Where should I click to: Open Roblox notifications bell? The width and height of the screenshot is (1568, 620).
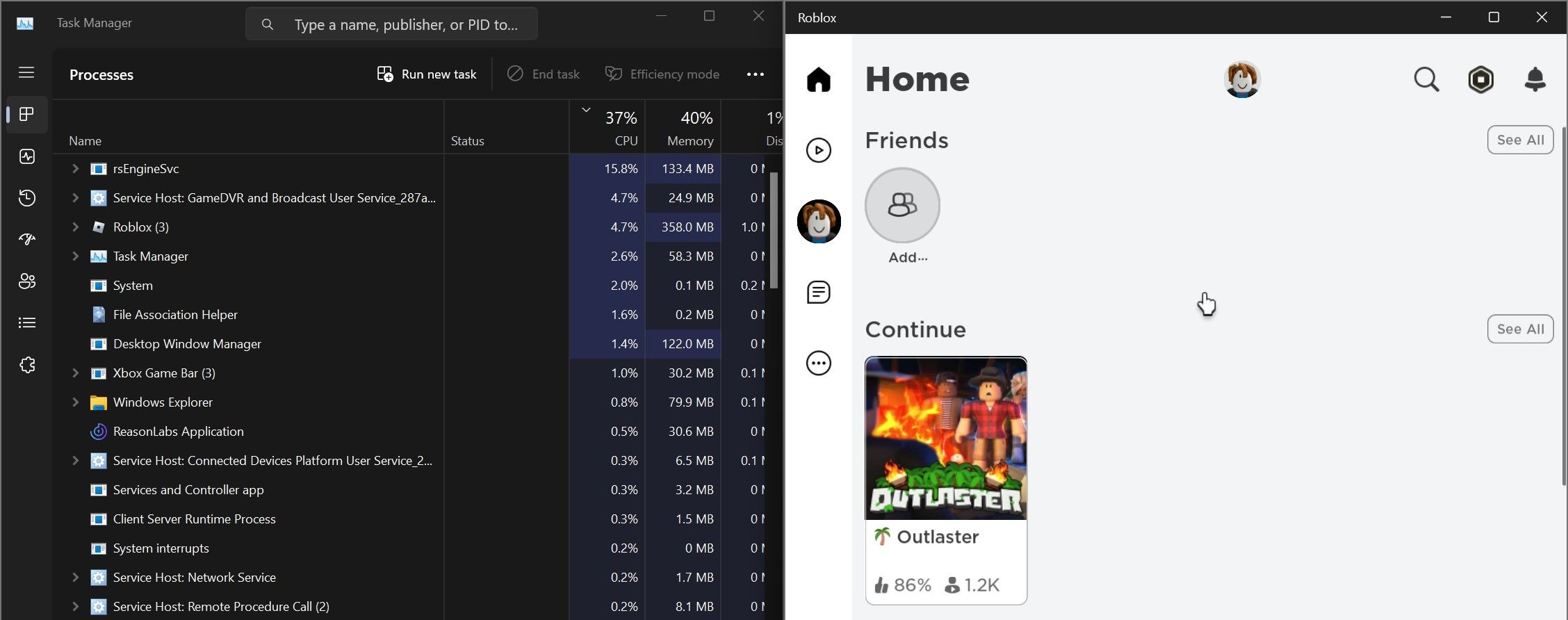[x=1535, y=79]
